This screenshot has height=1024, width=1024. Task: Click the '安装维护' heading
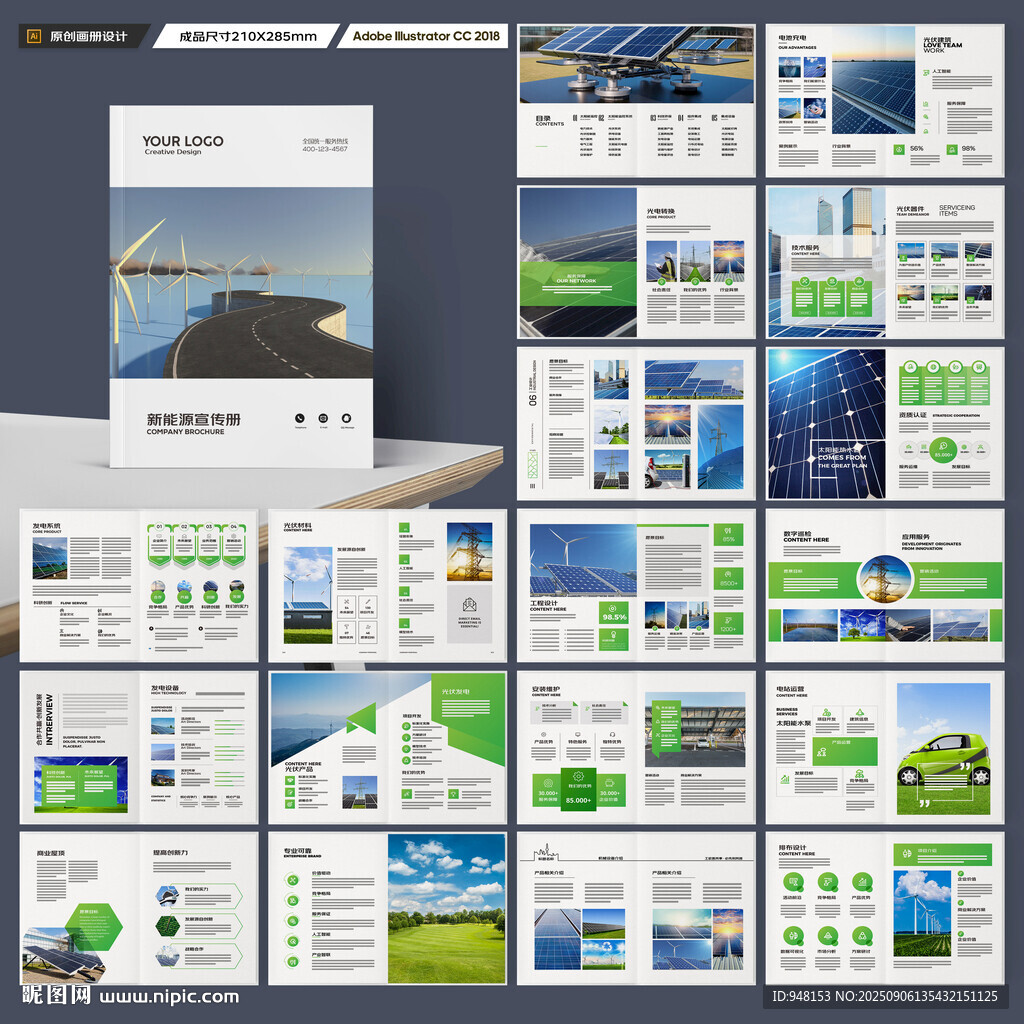point(545,688)
